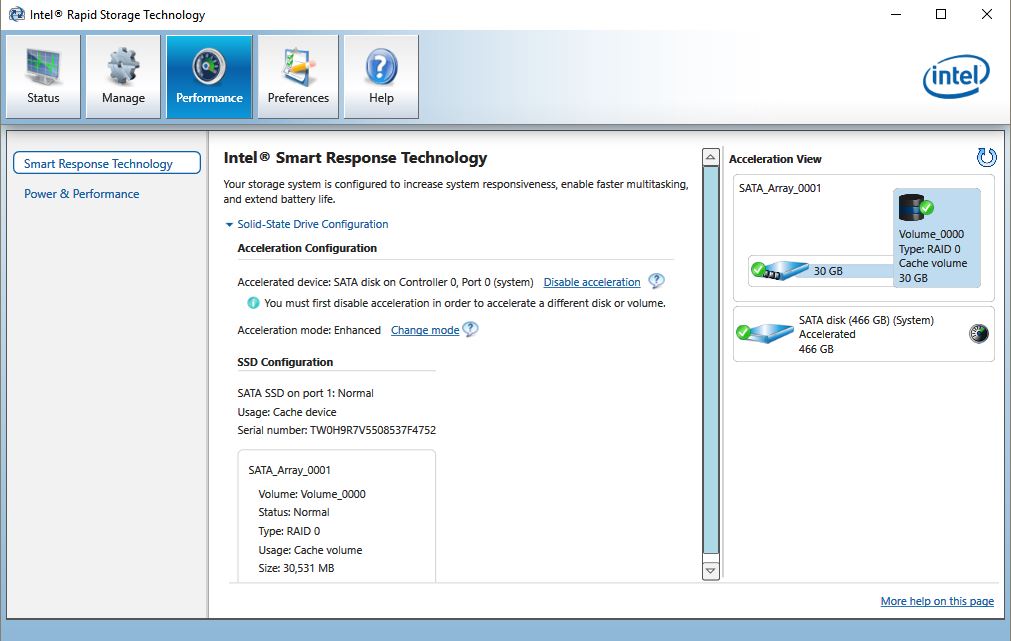The height and width of the screenshot is (641, 1011).
Task: Switch to the Status view
Action: [x=42, y=75]
